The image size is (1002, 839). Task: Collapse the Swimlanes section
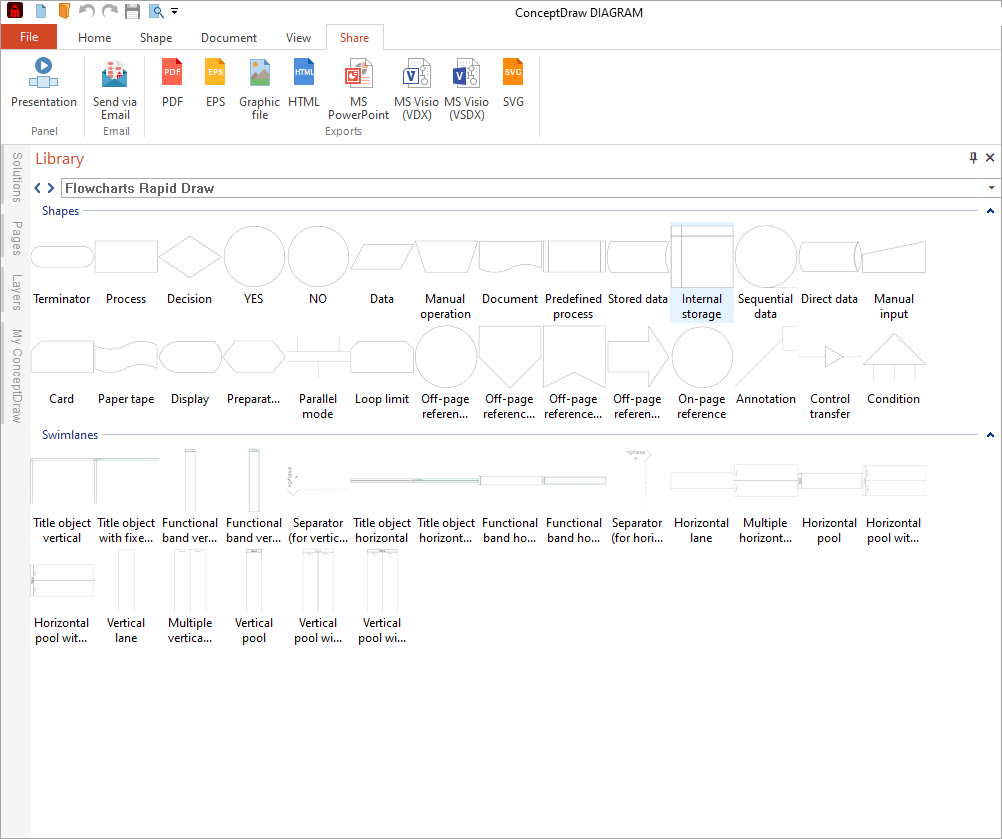click(989, 434)
